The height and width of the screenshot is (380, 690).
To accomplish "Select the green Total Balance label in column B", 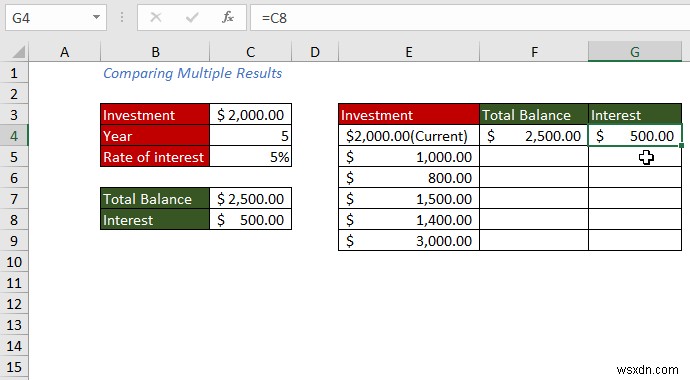I will (x=155, y=199).
